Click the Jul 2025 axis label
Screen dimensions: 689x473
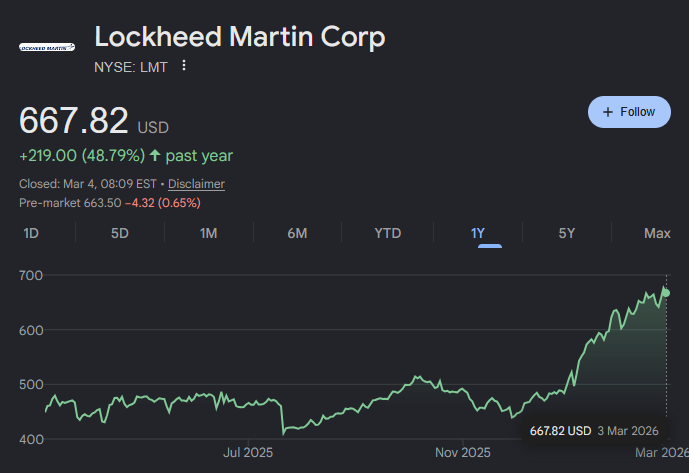(248, 452)
